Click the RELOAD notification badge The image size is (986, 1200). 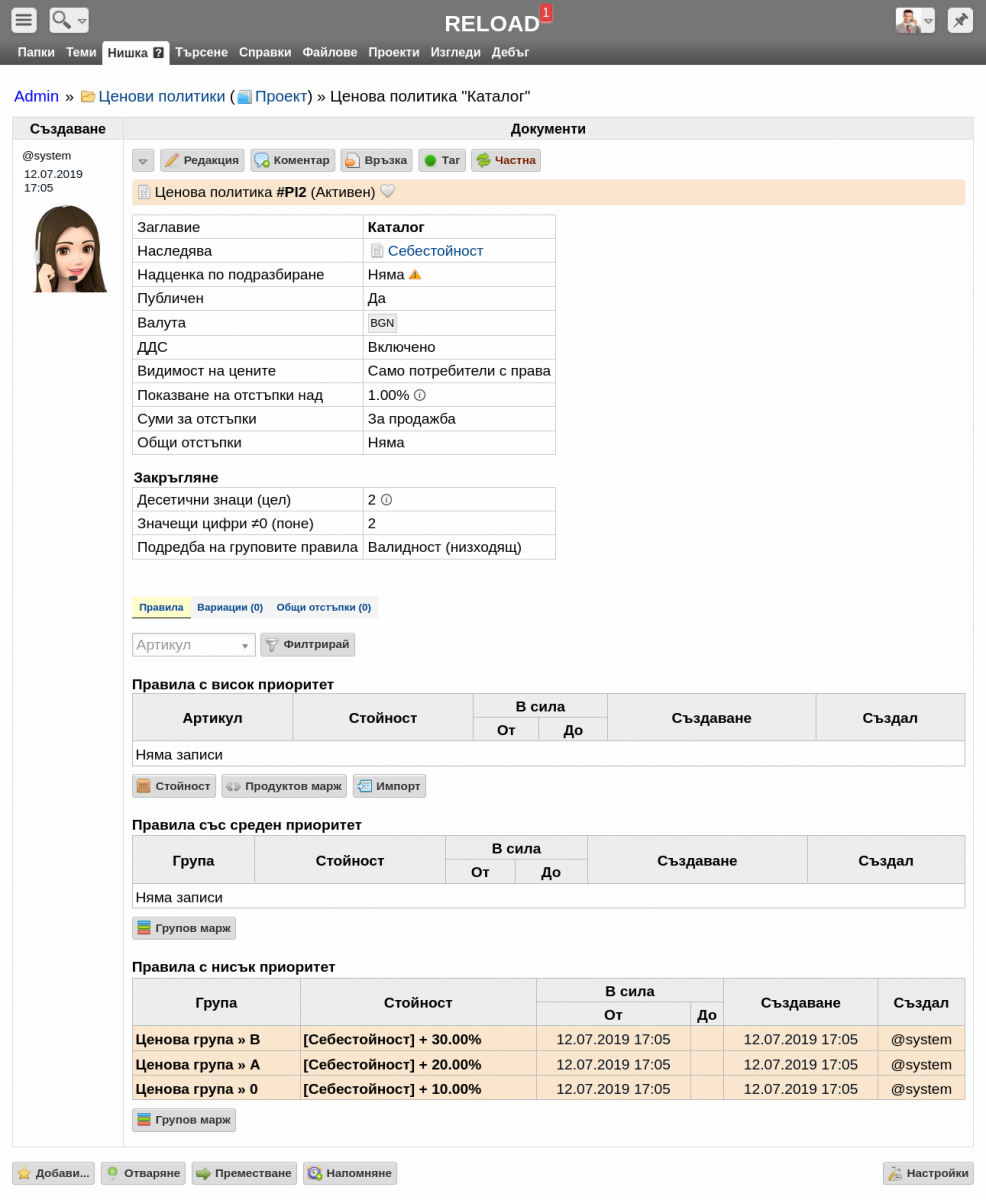546,12
